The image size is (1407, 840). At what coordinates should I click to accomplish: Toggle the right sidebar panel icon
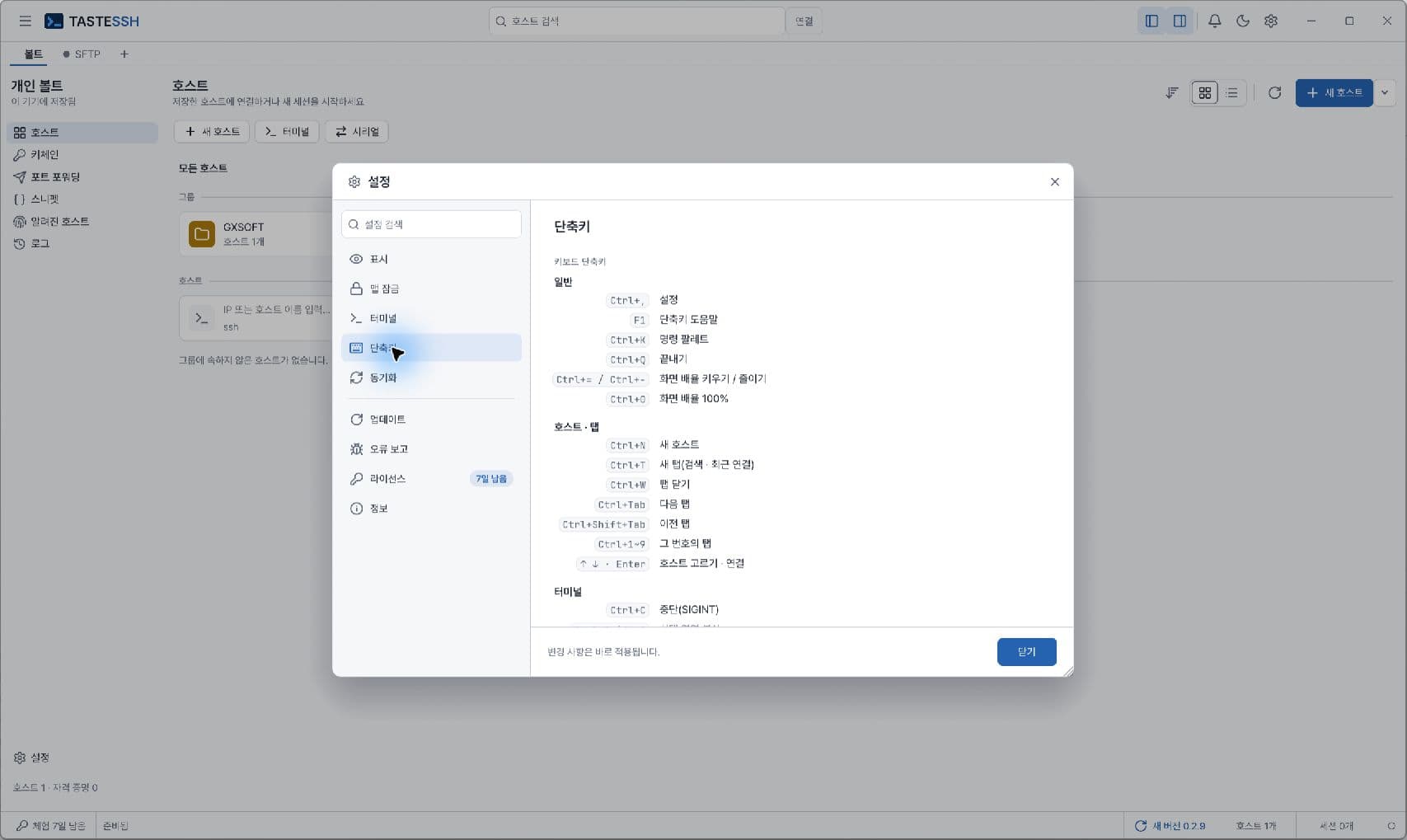pyautogui.click(x=1180, y=21)
